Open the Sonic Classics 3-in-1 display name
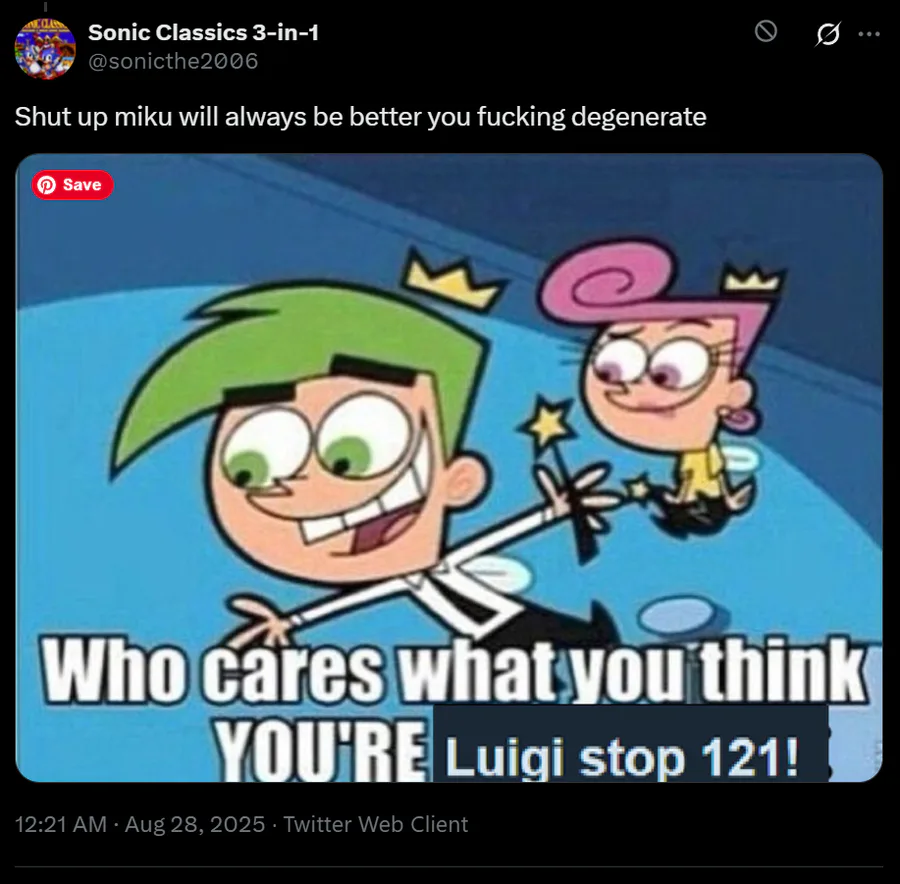The height and width of the screenshot is (884, 900). [203, 33]
